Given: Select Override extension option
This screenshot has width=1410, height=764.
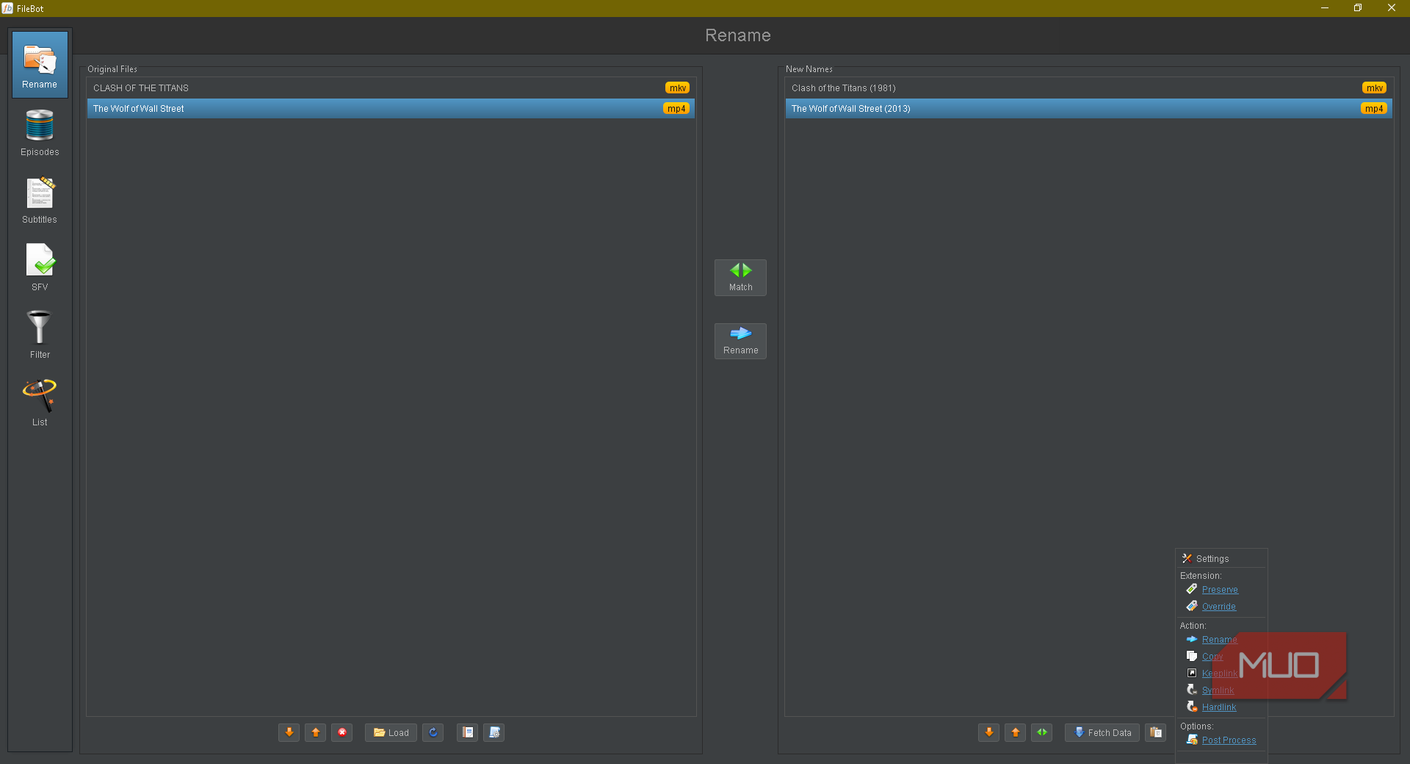Looking at the screenshot, I should point(1218,607).
